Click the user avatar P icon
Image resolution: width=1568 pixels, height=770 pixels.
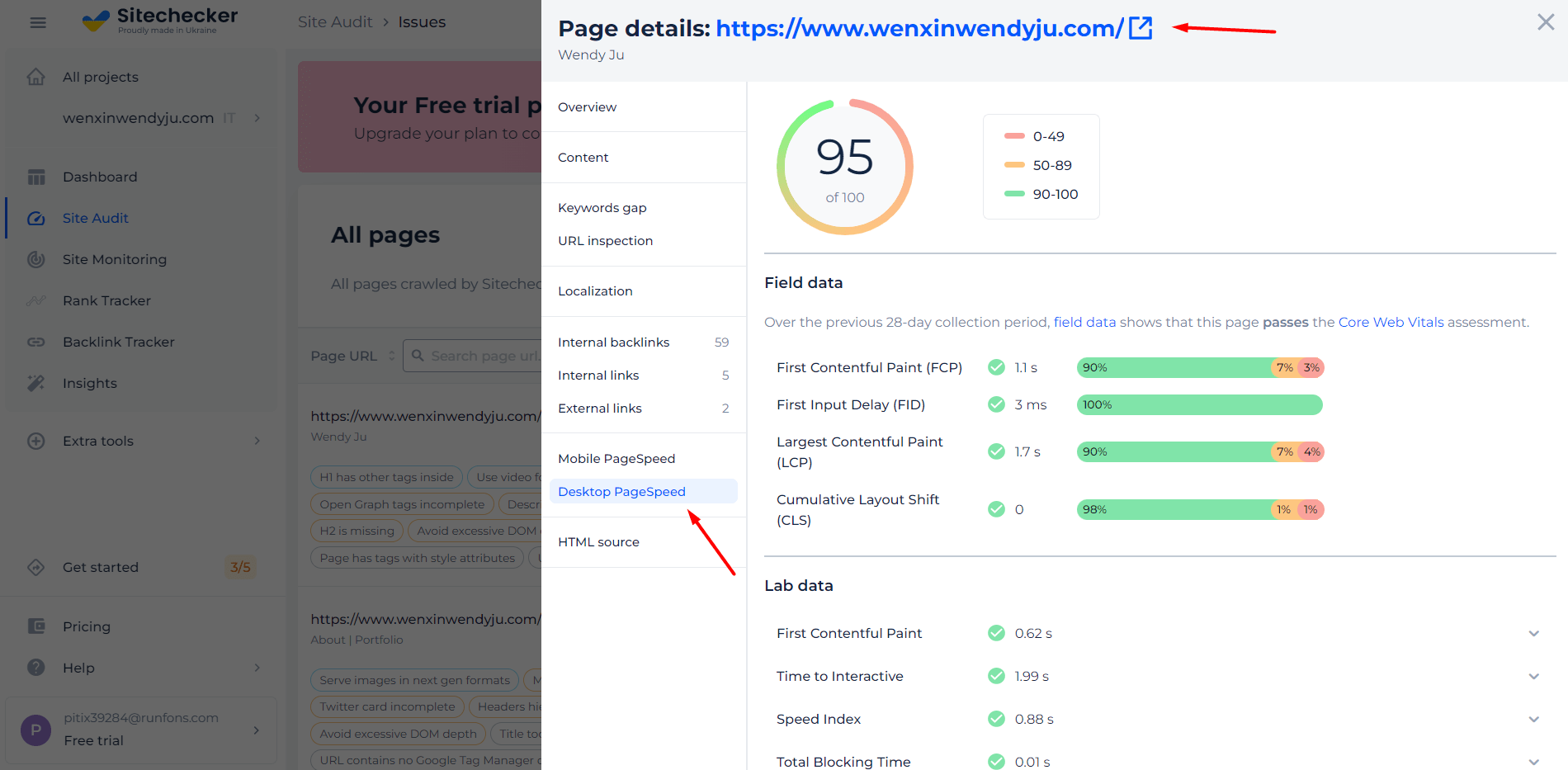[35, 730]
